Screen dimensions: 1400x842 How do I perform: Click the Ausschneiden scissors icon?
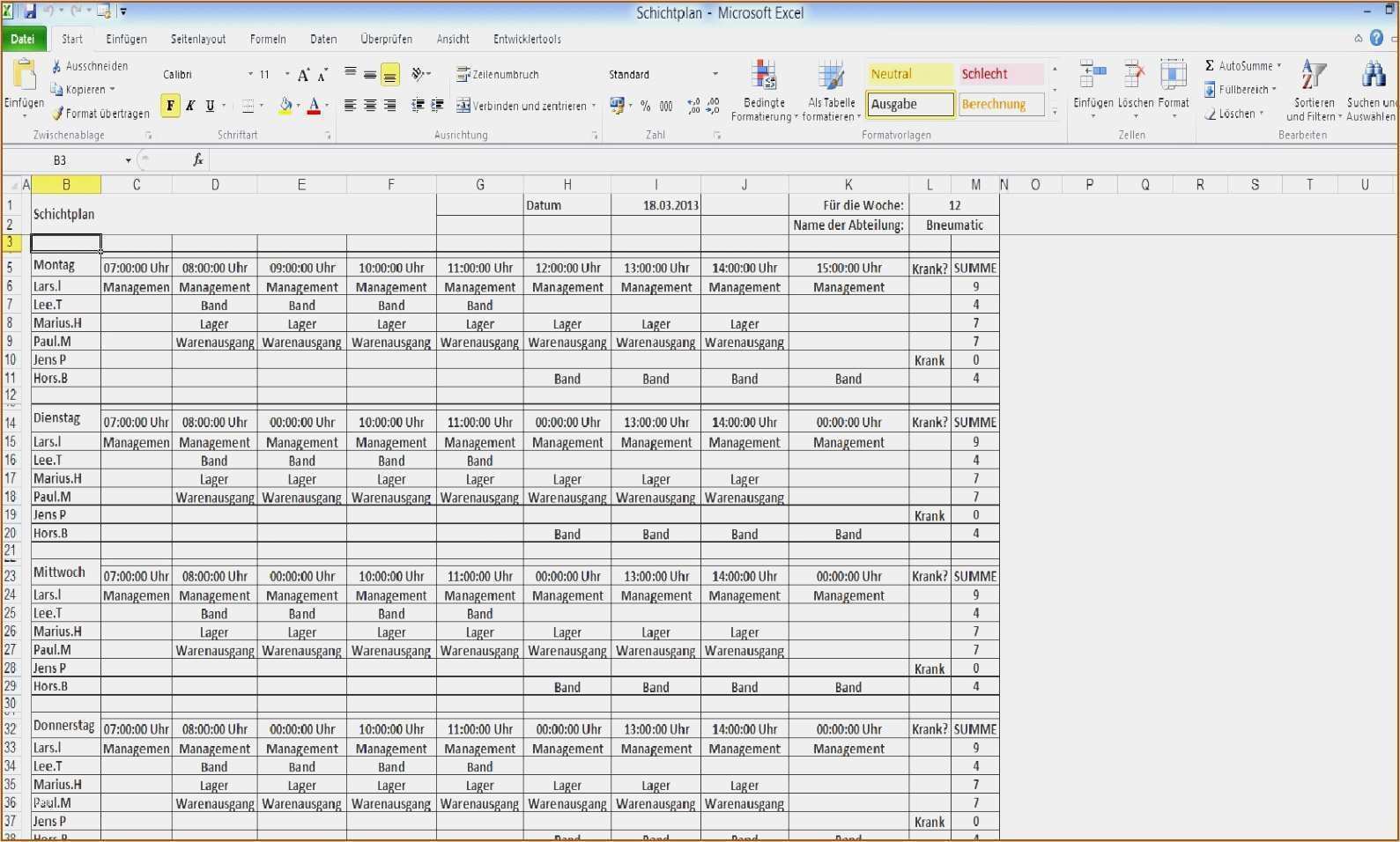[x=56, y=66]
